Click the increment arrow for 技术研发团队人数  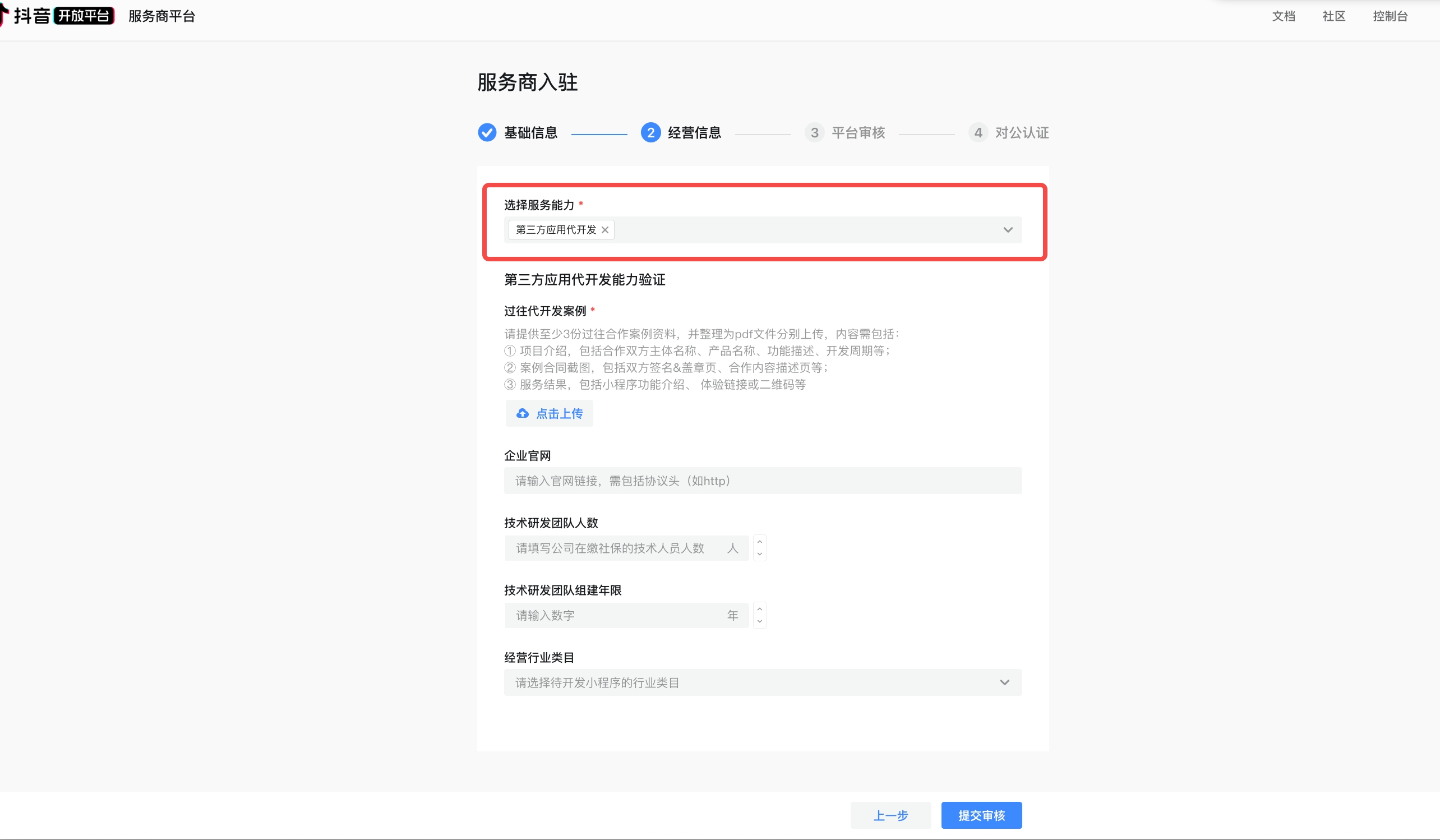[759, 542]
